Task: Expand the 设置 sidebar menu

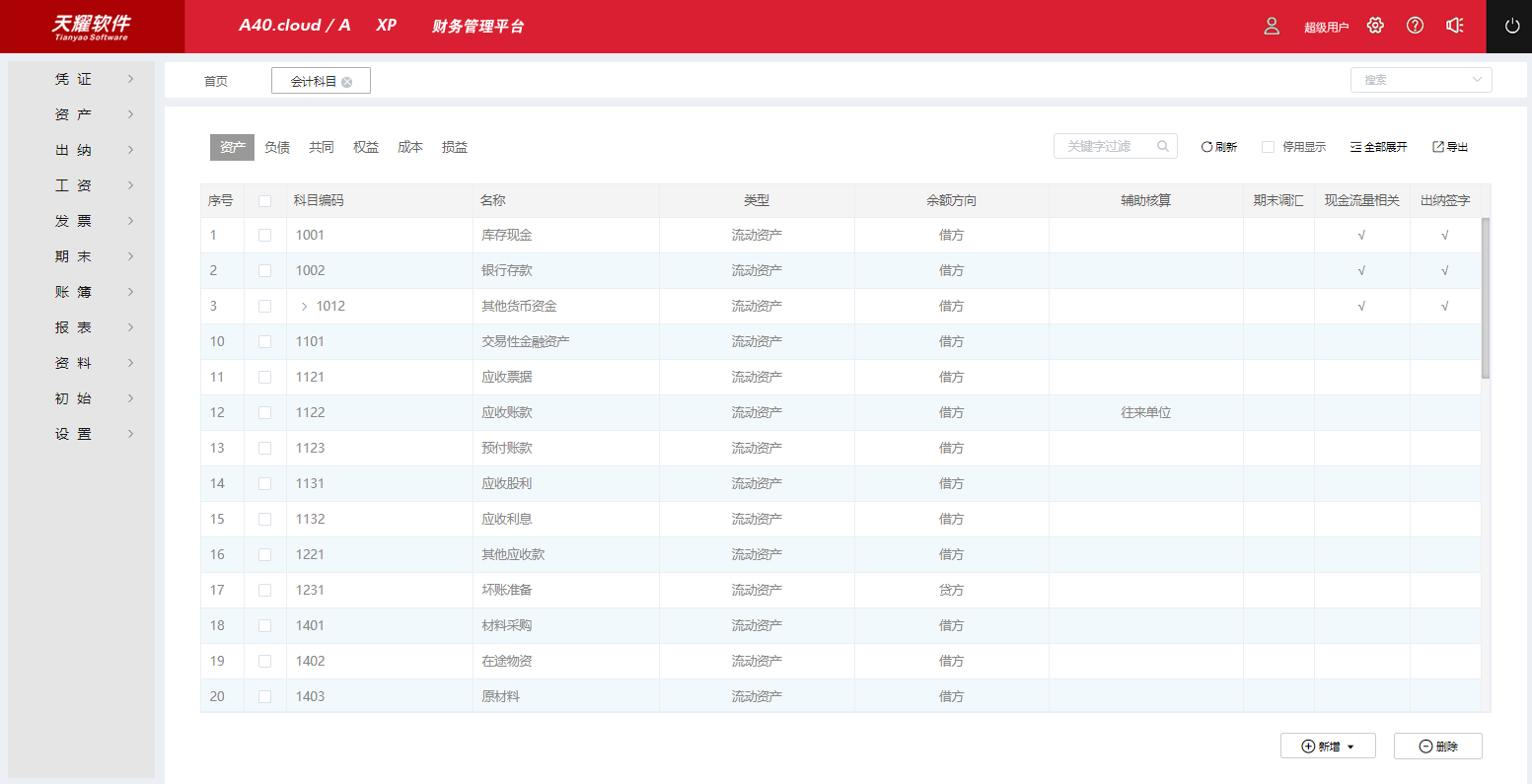Action: pyautogui.click(x=82, y=434)
